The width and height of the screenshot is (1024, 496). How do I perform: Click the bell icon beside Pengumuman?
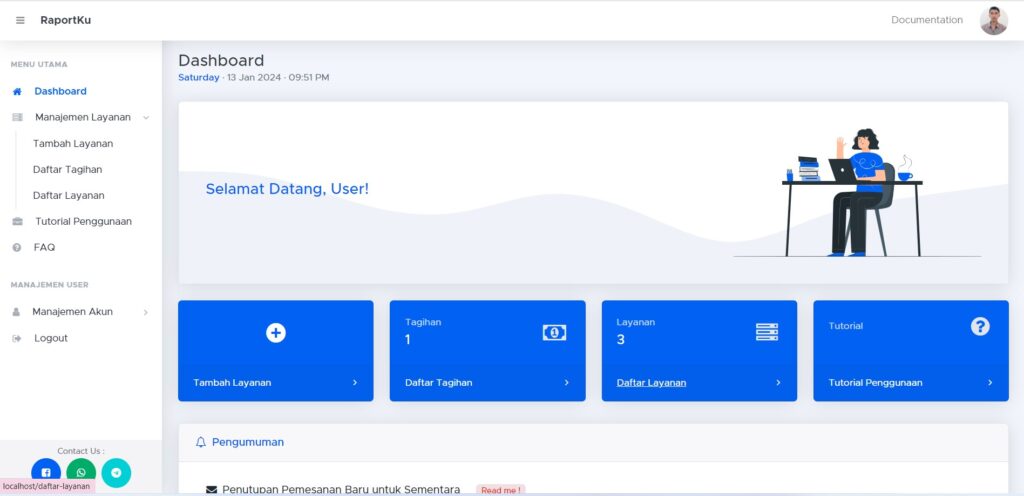tap(201, 442)
